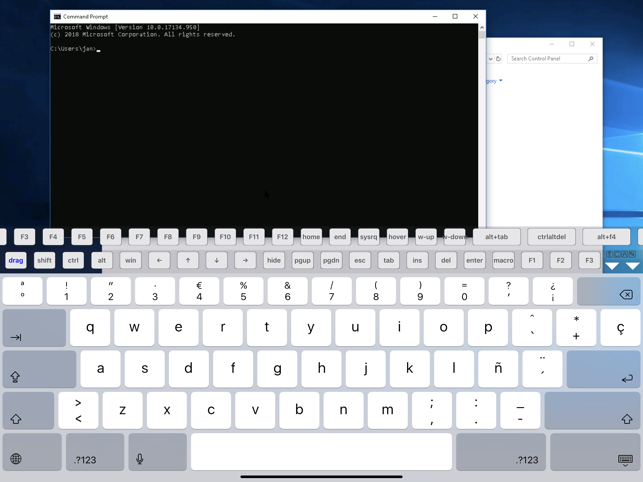
Task: Toggle the shift modifier in toolbar
Action: [44, 260]
